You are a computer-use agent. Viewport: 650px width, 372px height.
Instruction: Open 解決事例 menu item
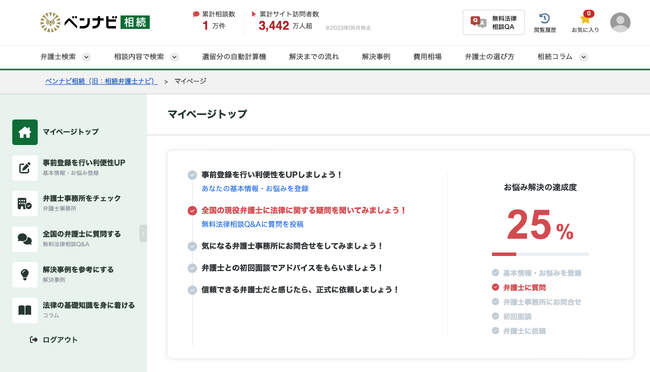[x=376, y=57]
